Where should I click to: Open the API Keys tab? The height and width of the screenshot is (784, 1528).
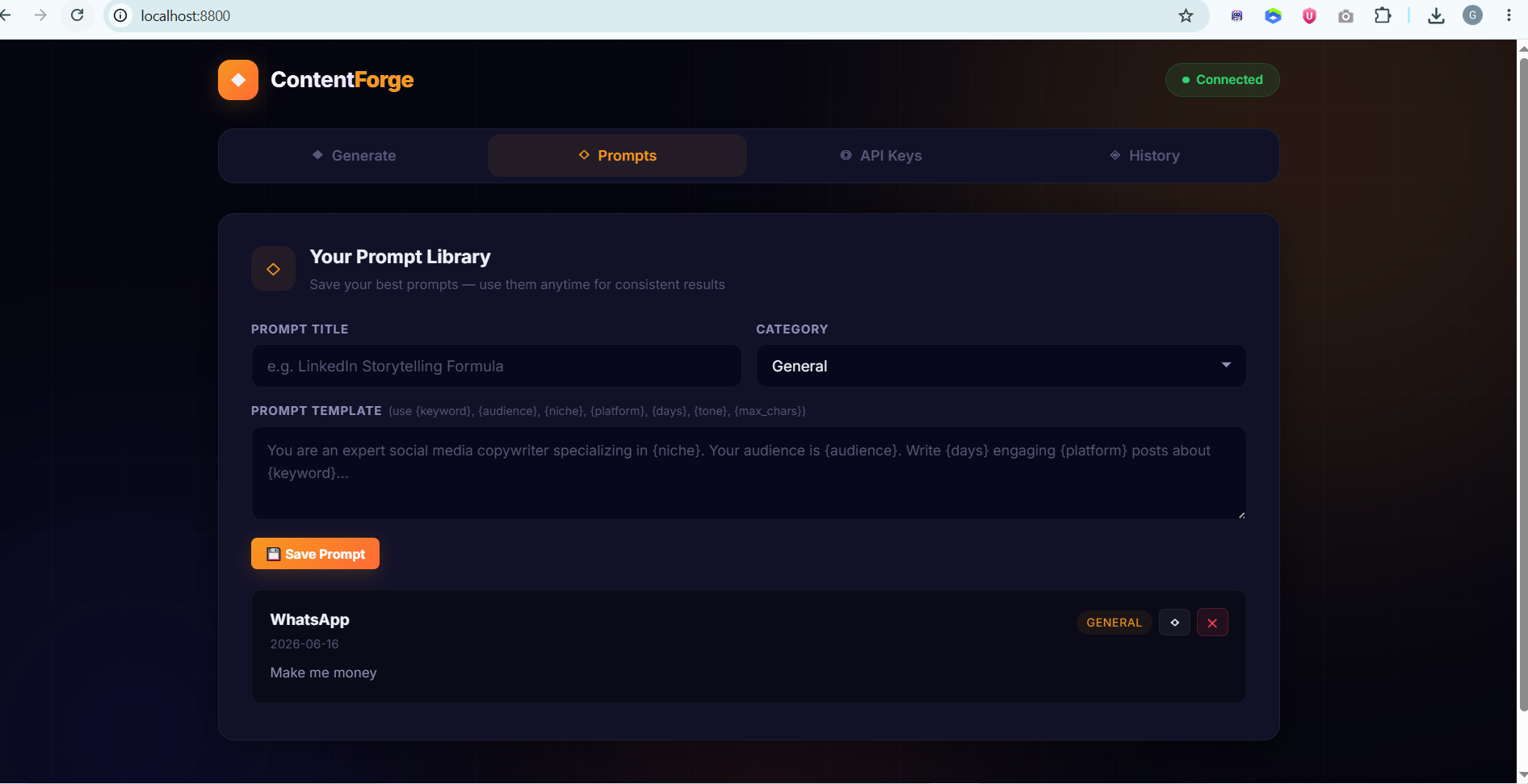pyautogui.click(x=880, y=156)
